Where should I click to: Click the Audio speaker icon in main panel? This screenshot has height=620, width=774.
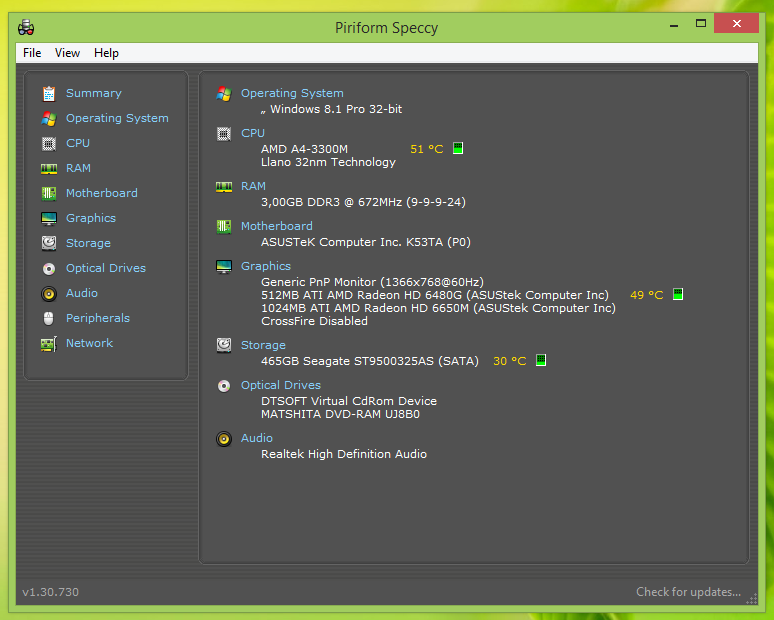tap(224, 438)
